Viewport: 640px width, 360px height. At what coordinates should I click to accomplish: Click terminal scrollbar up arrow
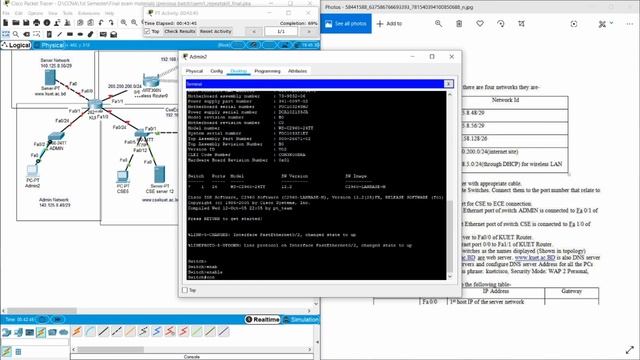click(450, 94)
